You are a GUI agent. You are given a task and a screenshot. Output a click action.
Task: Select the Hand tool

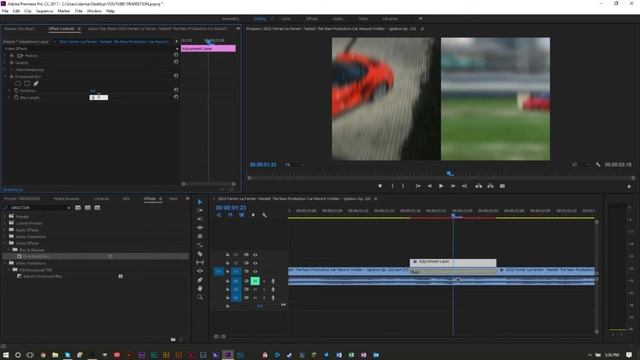[x=200, y=288]
